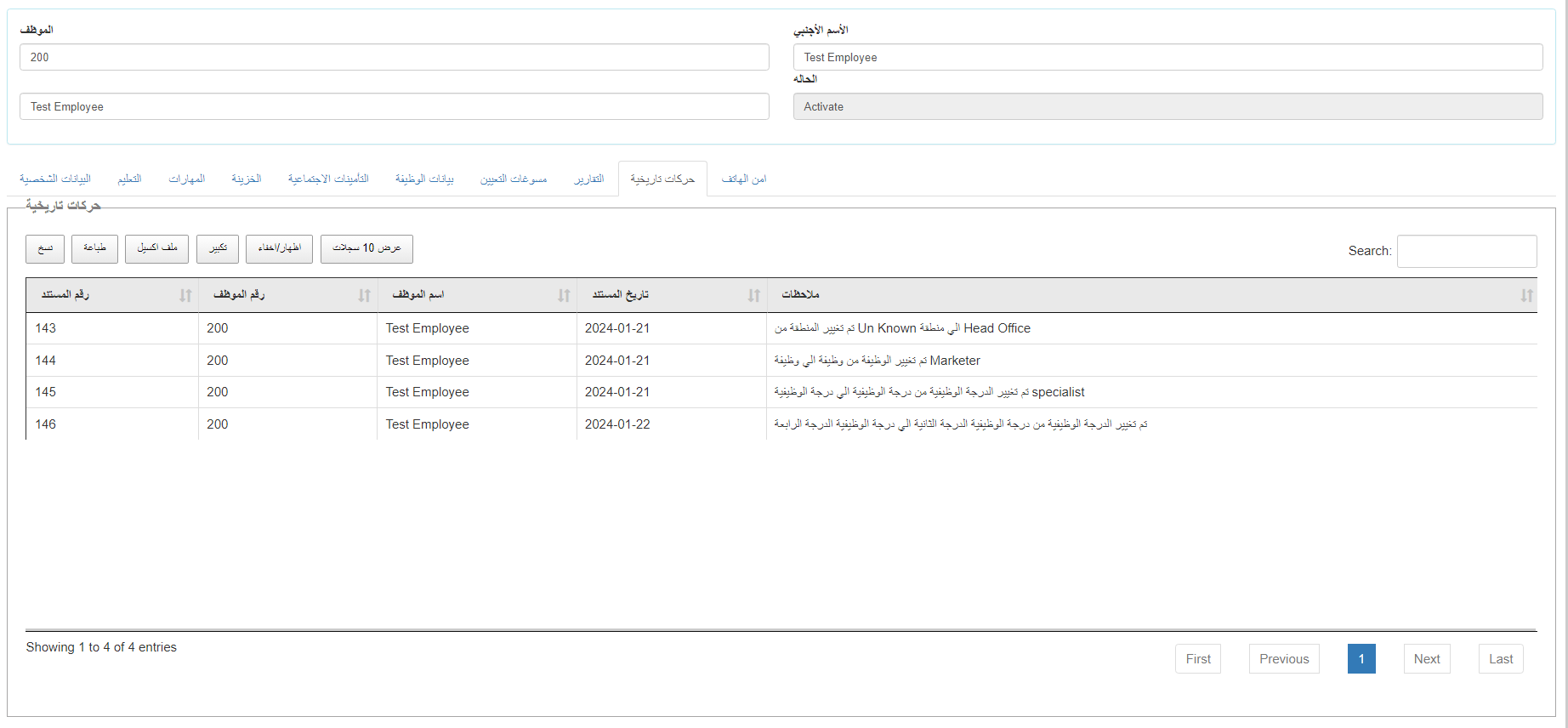Sort by notes (ملاحظات) column arrows

coord(1526,295)
